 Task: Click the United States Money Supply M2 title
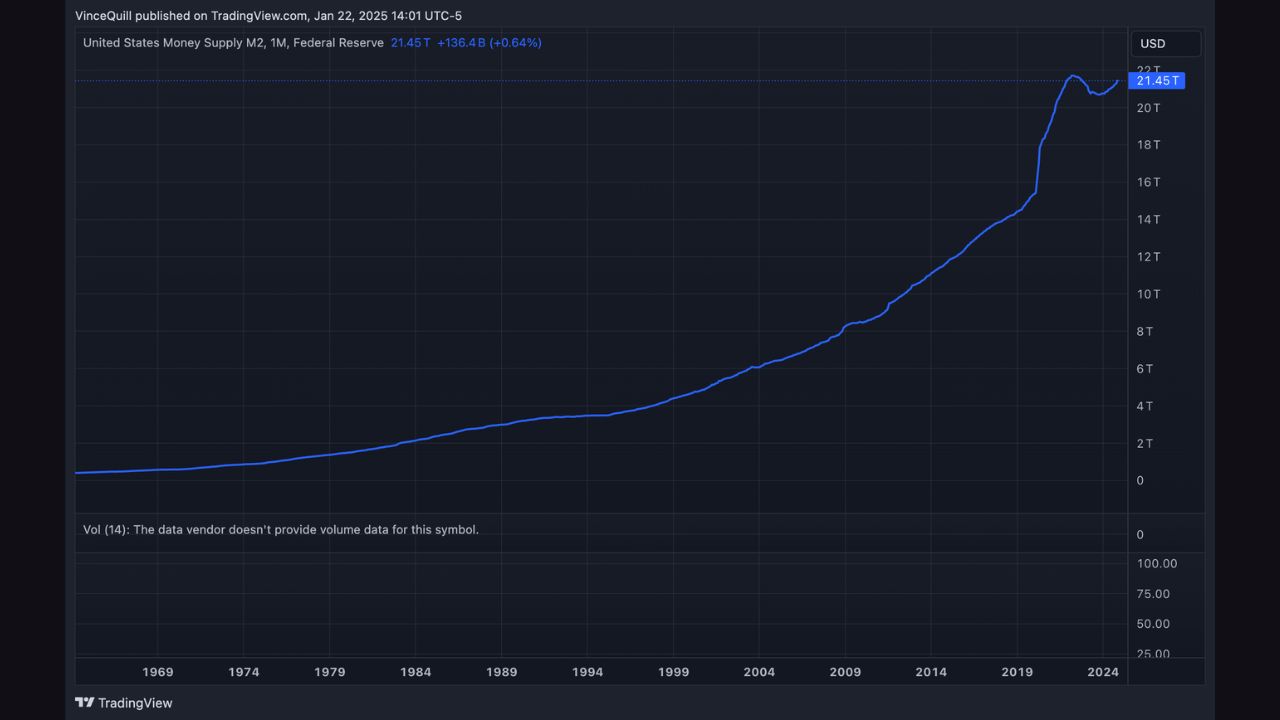[173, 43]
